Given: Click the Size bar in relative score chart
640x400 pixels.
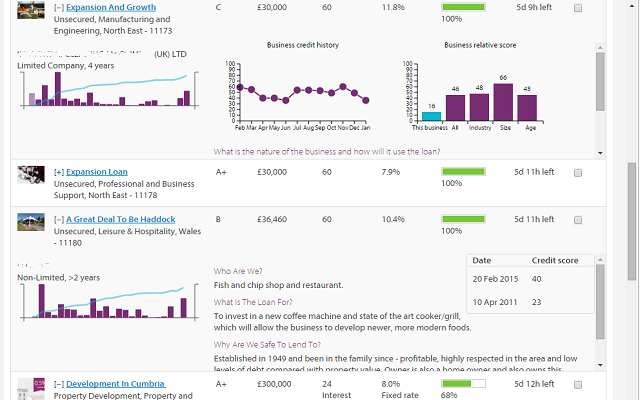Looking at the screenshot, I should [503, 102].
